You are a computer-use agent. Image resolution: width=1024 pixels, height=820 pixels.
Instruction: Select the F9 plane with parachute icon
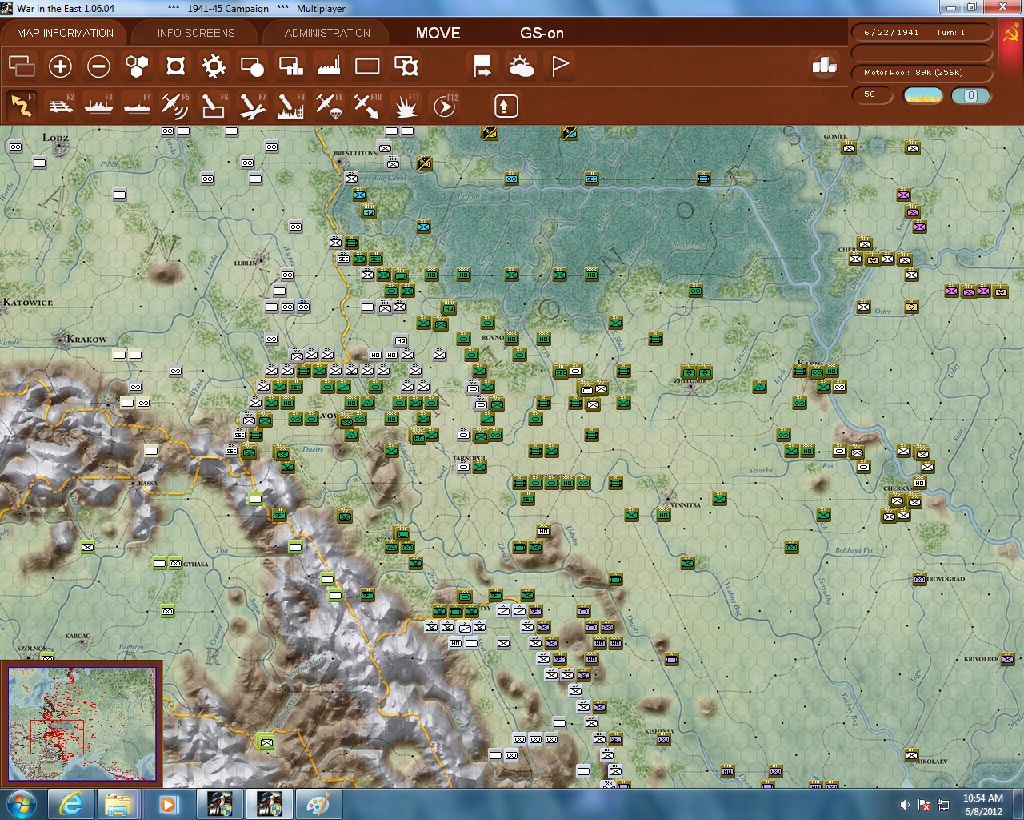click(328, 106)
